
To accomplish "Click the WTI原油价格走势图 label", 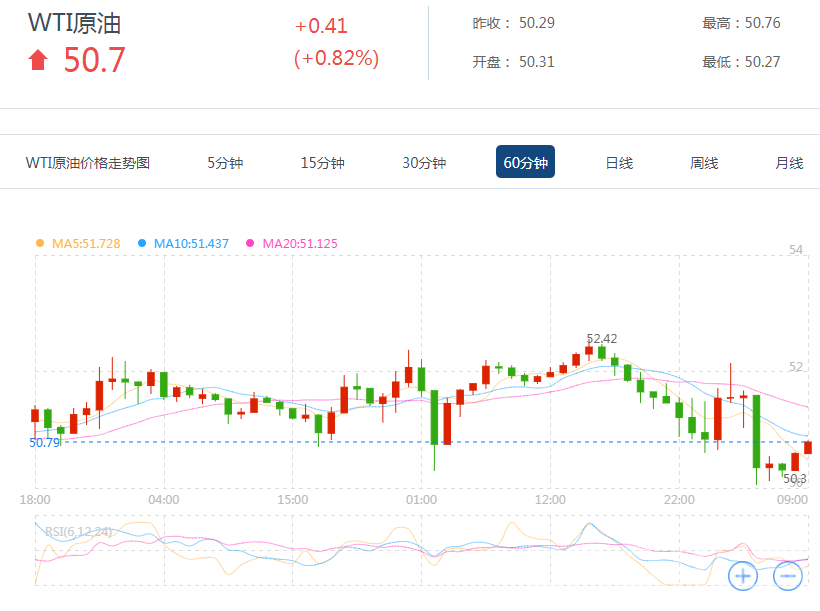I will click(x=88, y=163).
